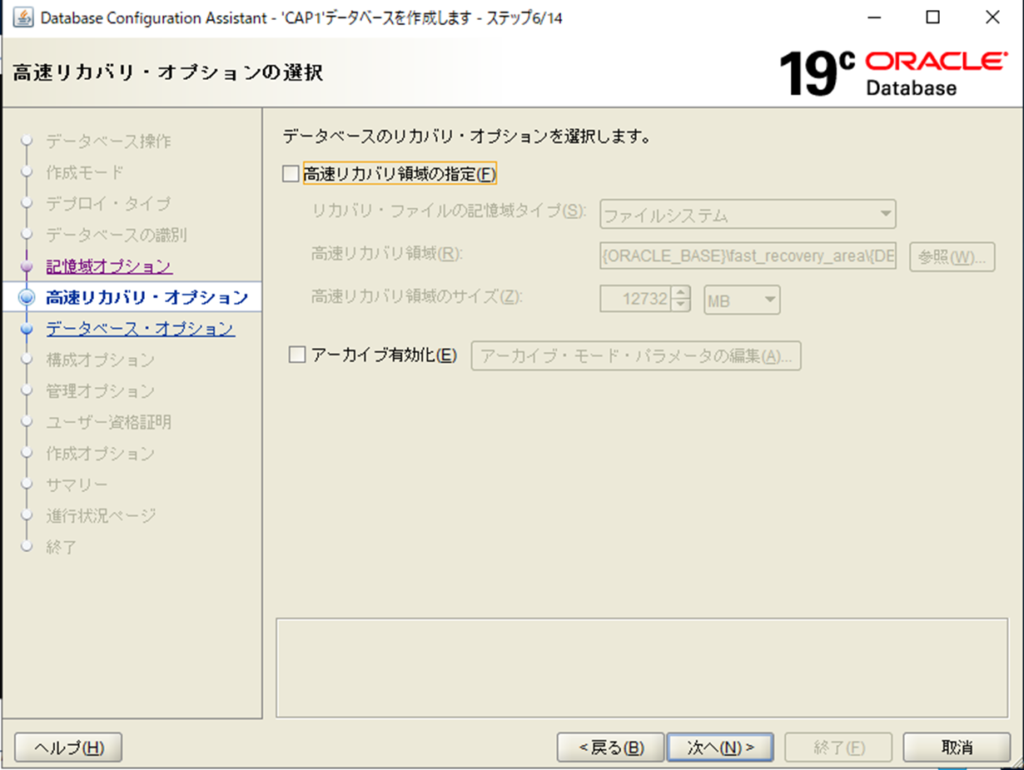Cancel the wizard with 取消 button

956,747
